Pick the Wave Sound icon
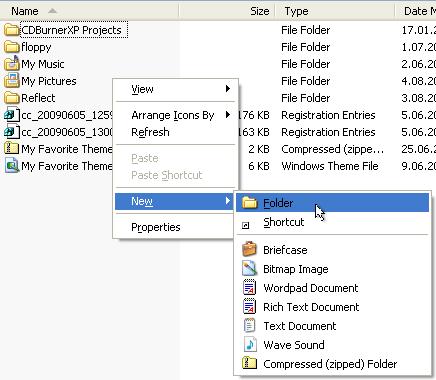Screen dimensions: 436x380 [249, 344]
